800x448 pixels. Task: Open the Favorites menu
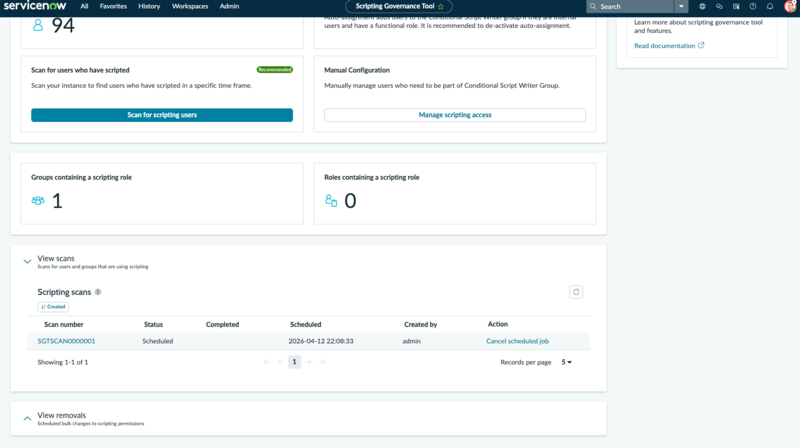tap(113, 6)
